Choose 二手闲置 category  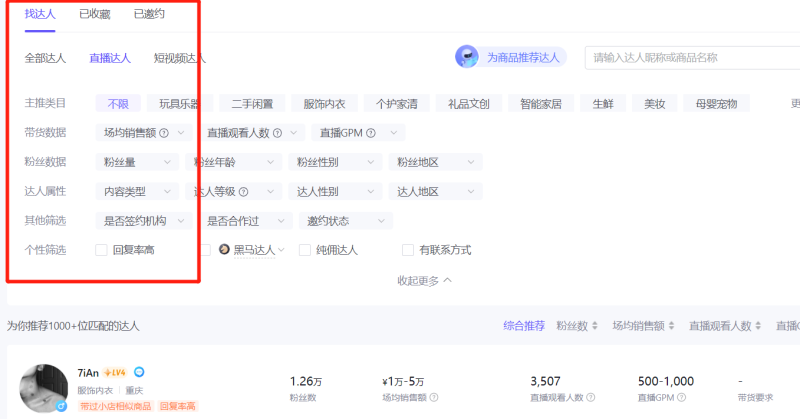pos(252,104)
